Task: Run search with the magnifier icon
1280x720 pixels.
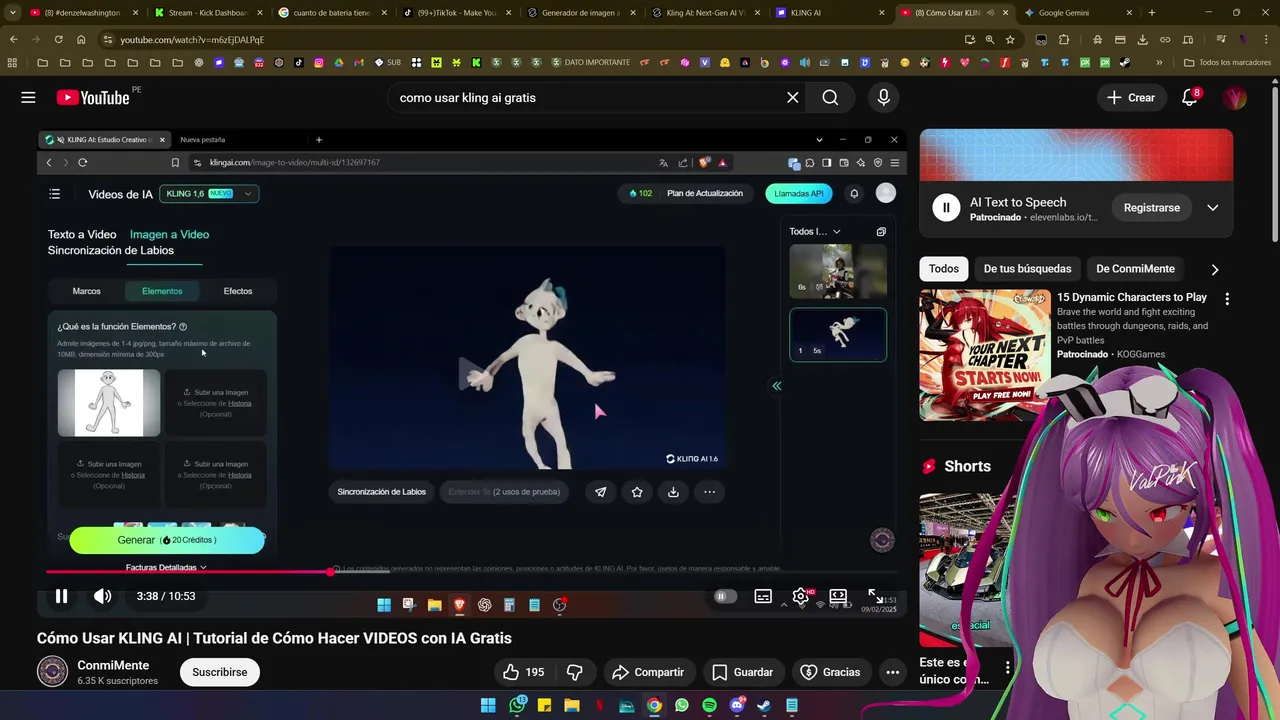Action: pos(830,98)
